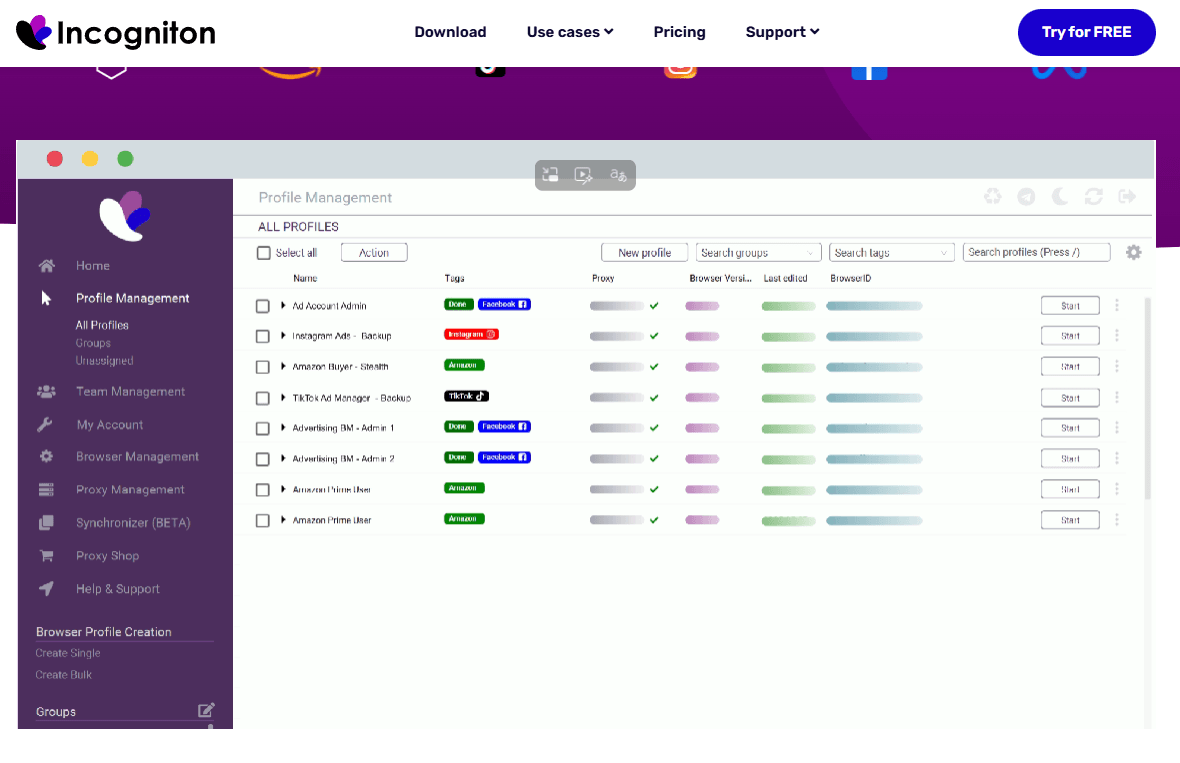This screenshot has height=763, width=1180.
Task: Toggle dark mode with moon icon
Action: point(1060,197)
